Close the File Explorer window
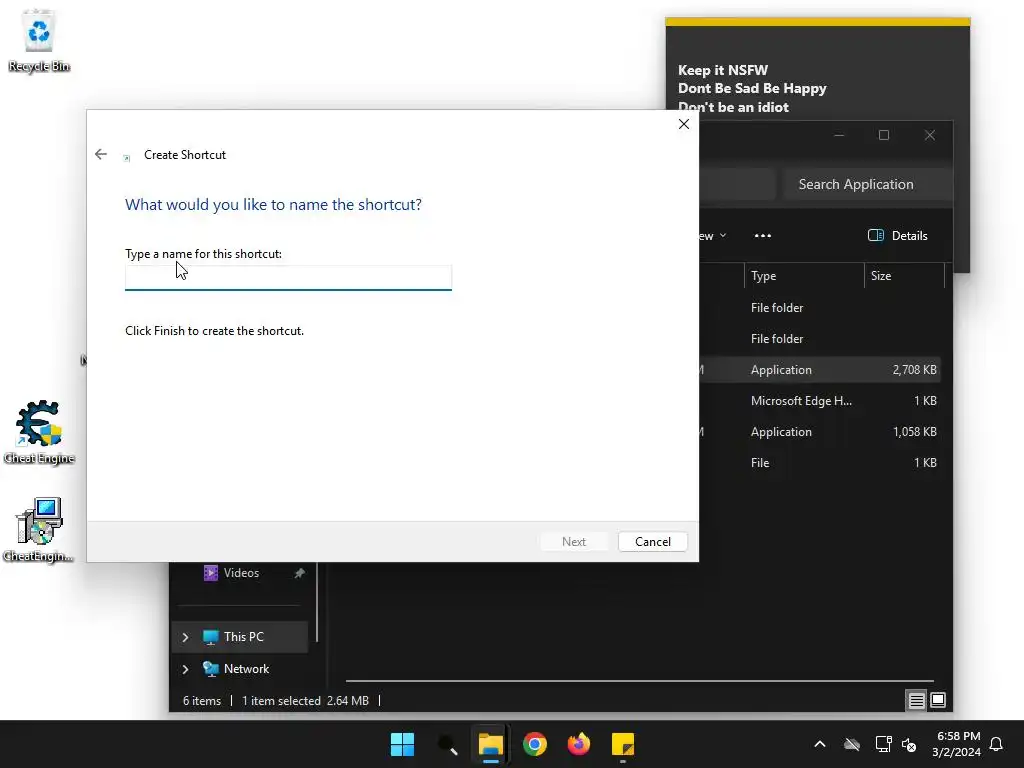1024x768 pixels. [x=930, y=135]
